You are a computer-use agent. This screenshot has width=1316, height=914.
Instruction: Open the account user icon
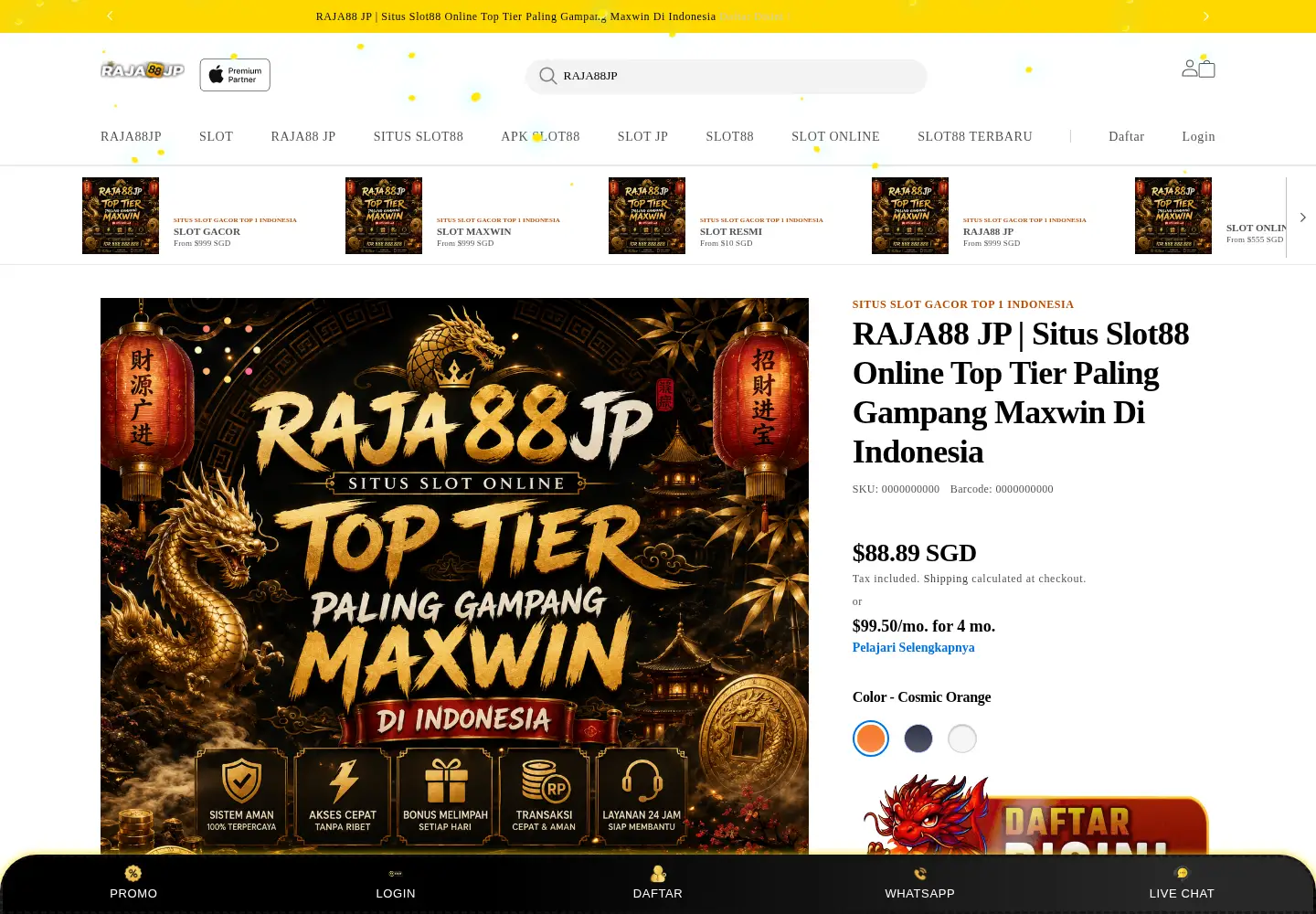click(x=1189, y=68)
